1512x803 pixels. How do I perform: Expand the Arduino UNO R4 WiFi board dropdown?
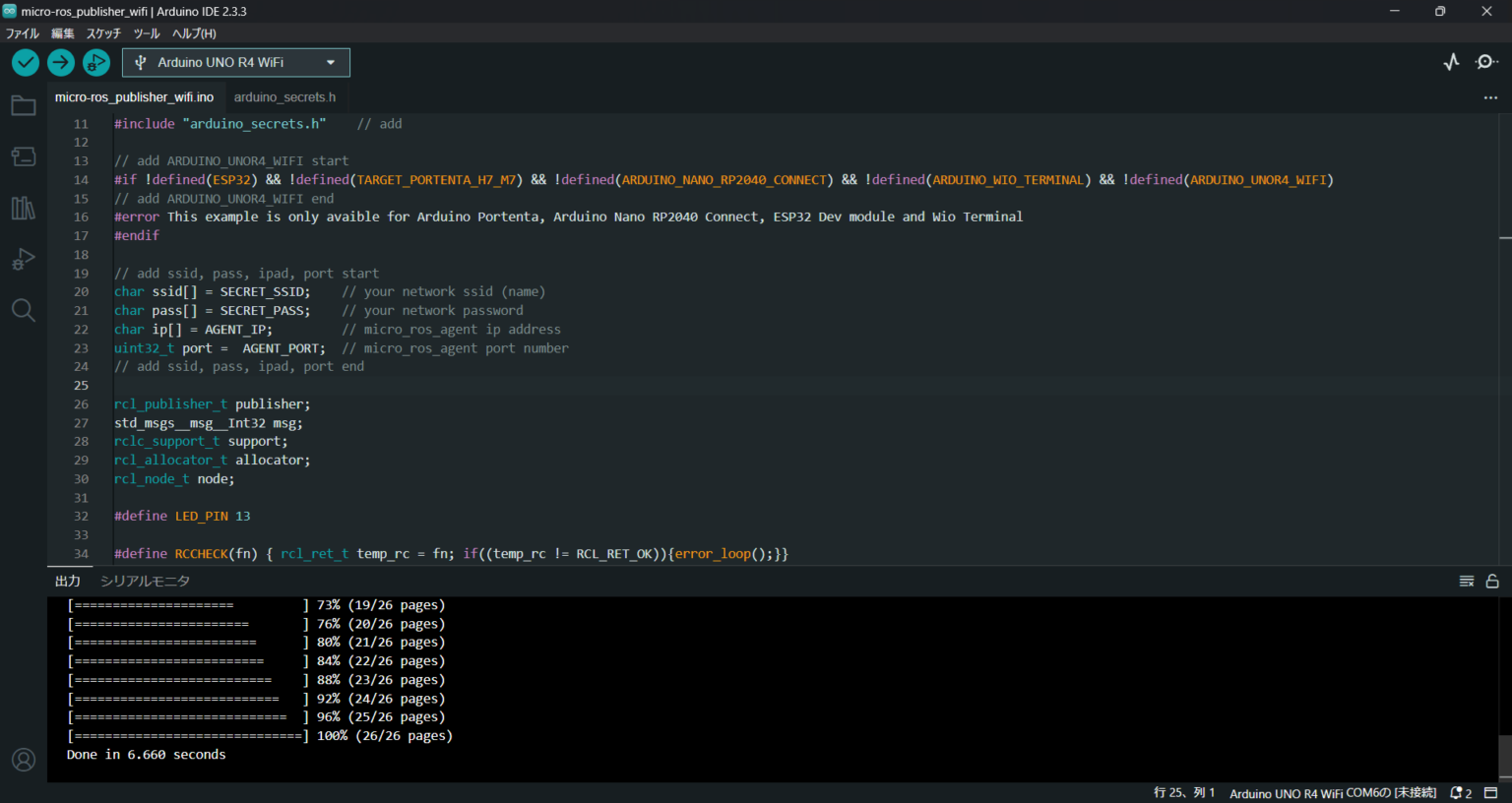(x=236, y=63)
